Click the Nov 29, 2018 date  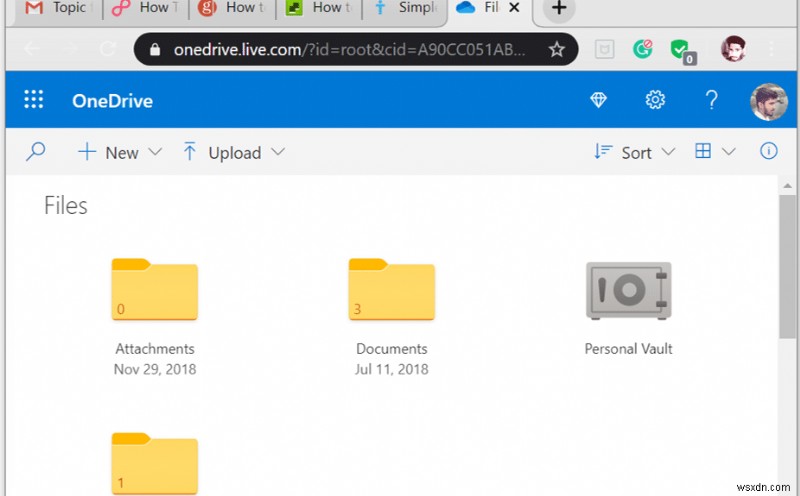point(155,369)
